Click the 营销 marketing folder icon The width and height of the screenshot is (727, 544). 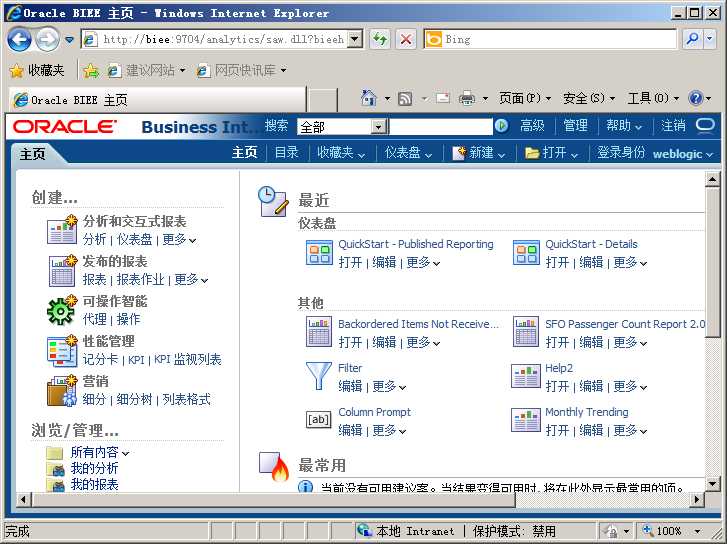pos(62,390)
